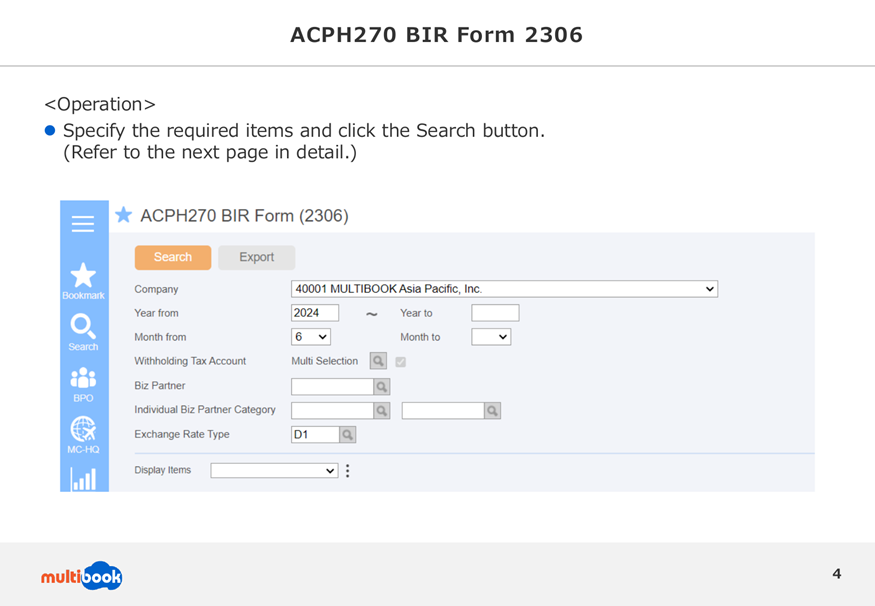The width and height of the screenshot is (875, 606).
Task: Open Biz Partner lookup magnifier
Action: tap(382, 386)
